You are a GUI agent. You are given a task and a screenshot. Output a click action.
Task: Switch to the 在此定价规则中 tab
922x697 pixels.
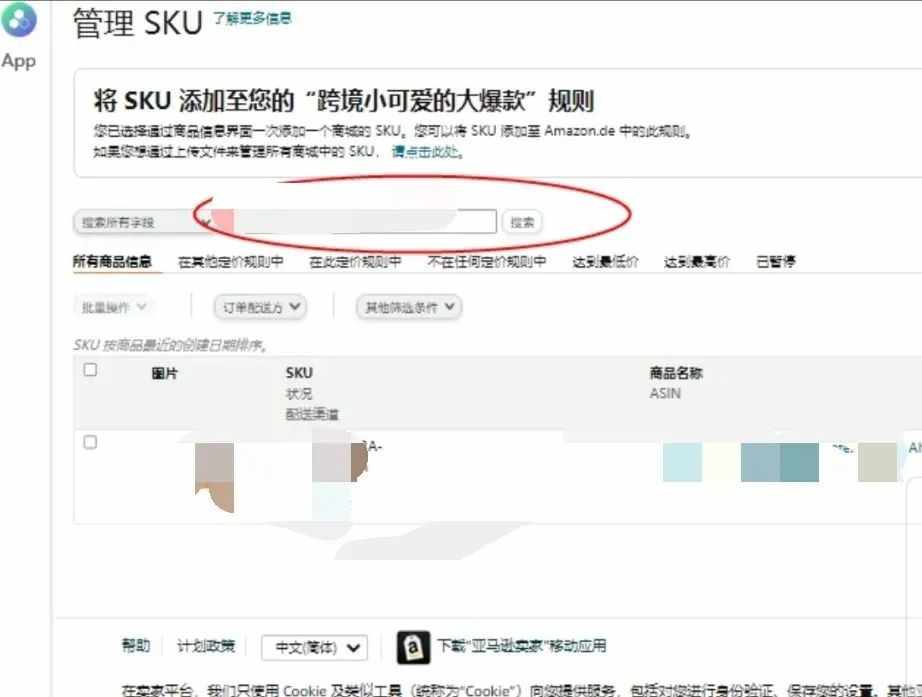click(x=355, y=262)
